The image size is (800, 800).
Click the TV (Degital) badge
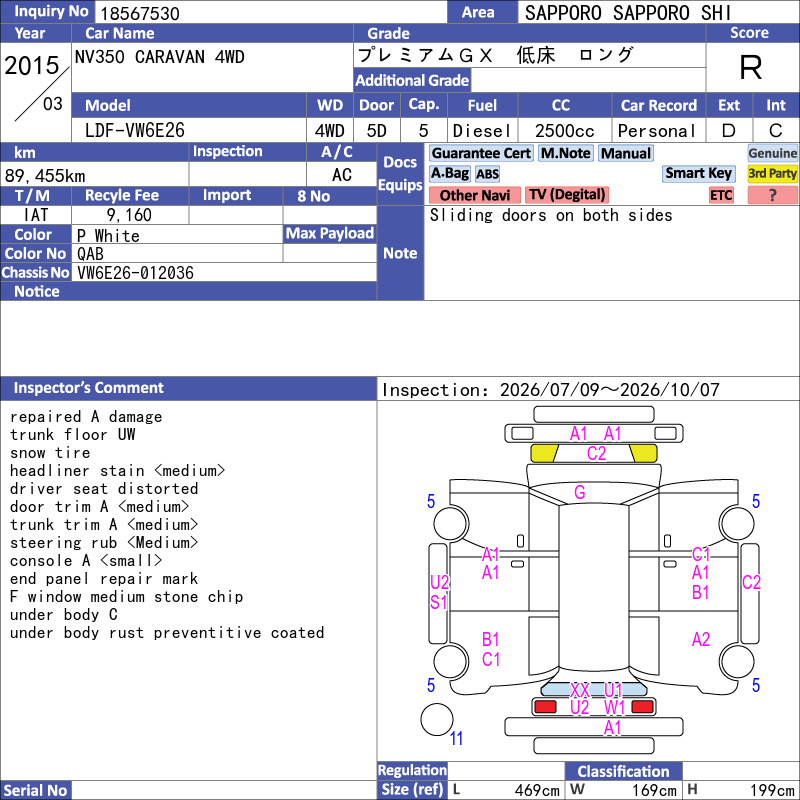click(567, 195)
